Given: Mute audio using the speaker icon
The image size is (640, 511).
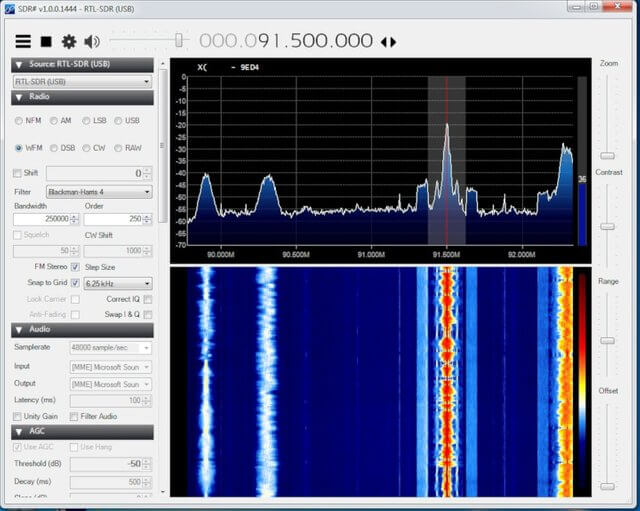Looking at the screenshot, I should [x=92, y=41].
